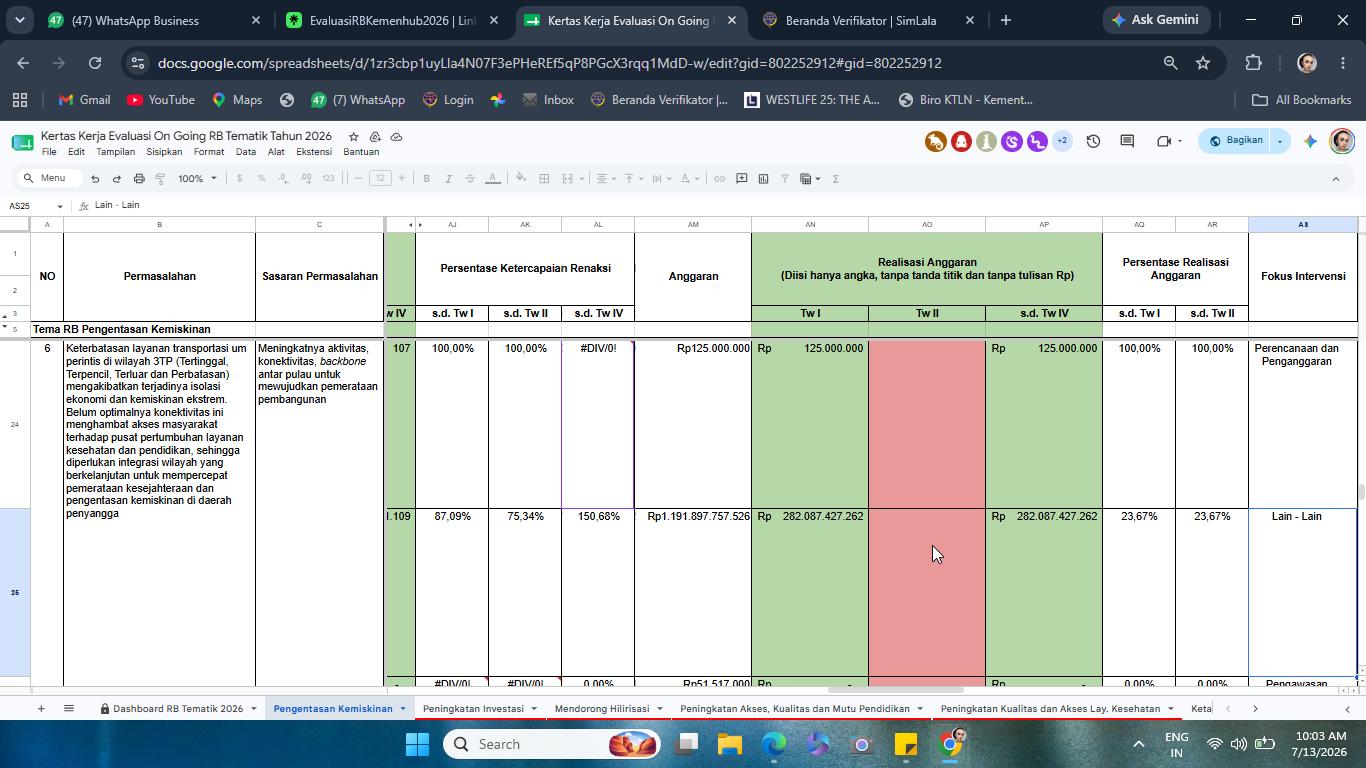Switch to Peningkatan Investasi sheet tab
The image size is (1366, 768).
click(473, 708)
